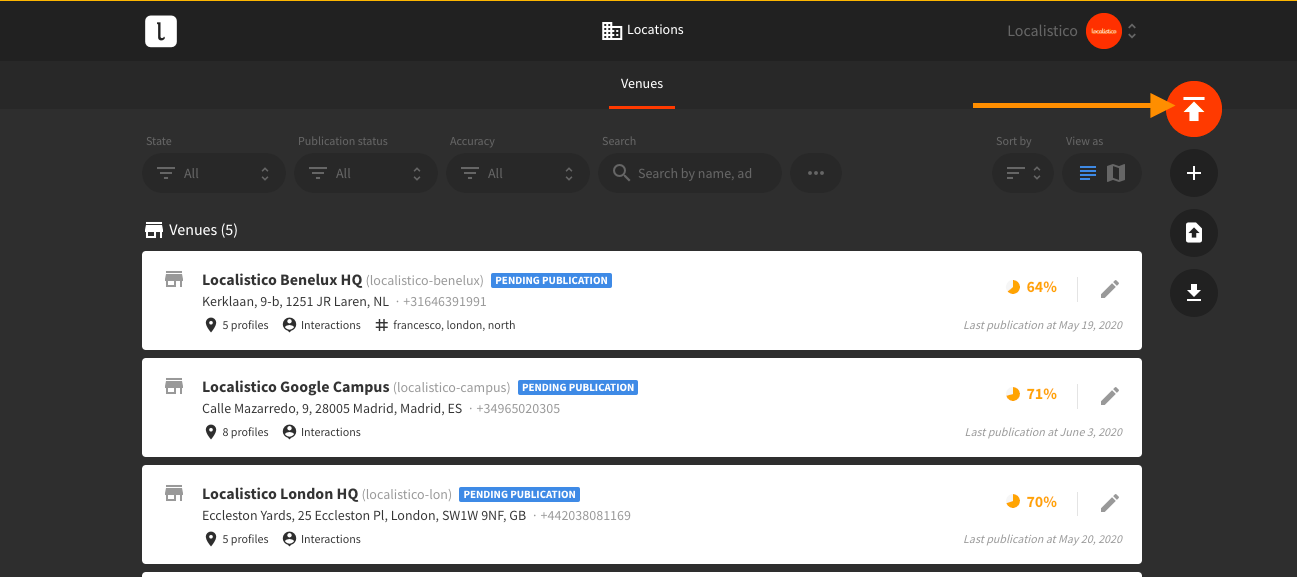Open more filters with three dots

pyautogui.click(x=816, y=174)
